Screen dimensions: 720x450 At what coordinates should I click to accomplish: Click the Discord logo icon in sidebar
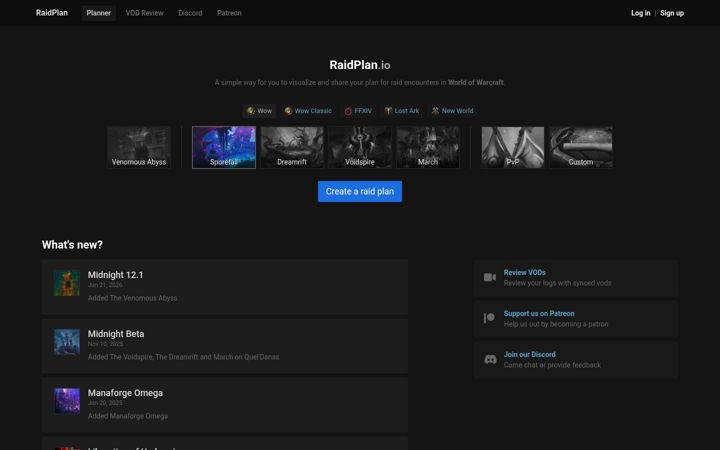pos(490,359)
